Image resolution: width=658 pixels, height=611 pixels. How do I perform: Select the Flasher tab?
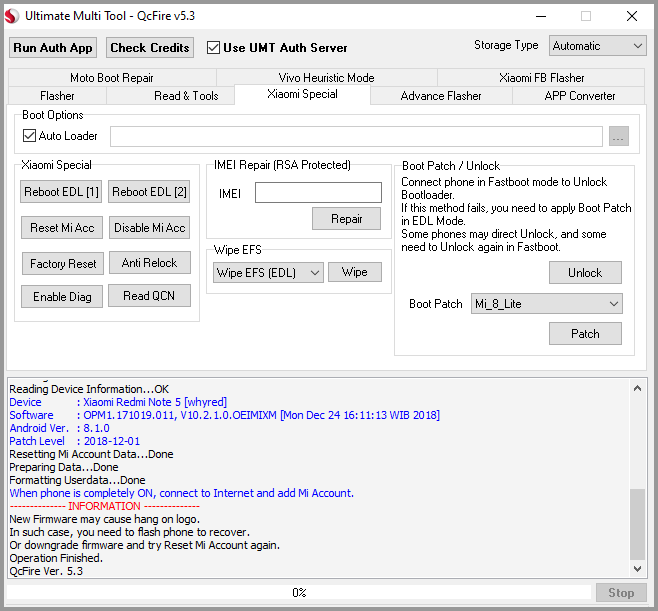coord(57,96)
